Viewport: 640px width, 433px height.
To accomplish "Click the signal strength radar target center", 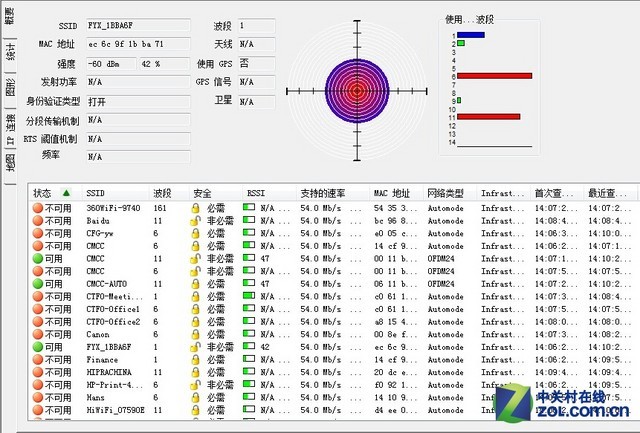I will 357,91.
